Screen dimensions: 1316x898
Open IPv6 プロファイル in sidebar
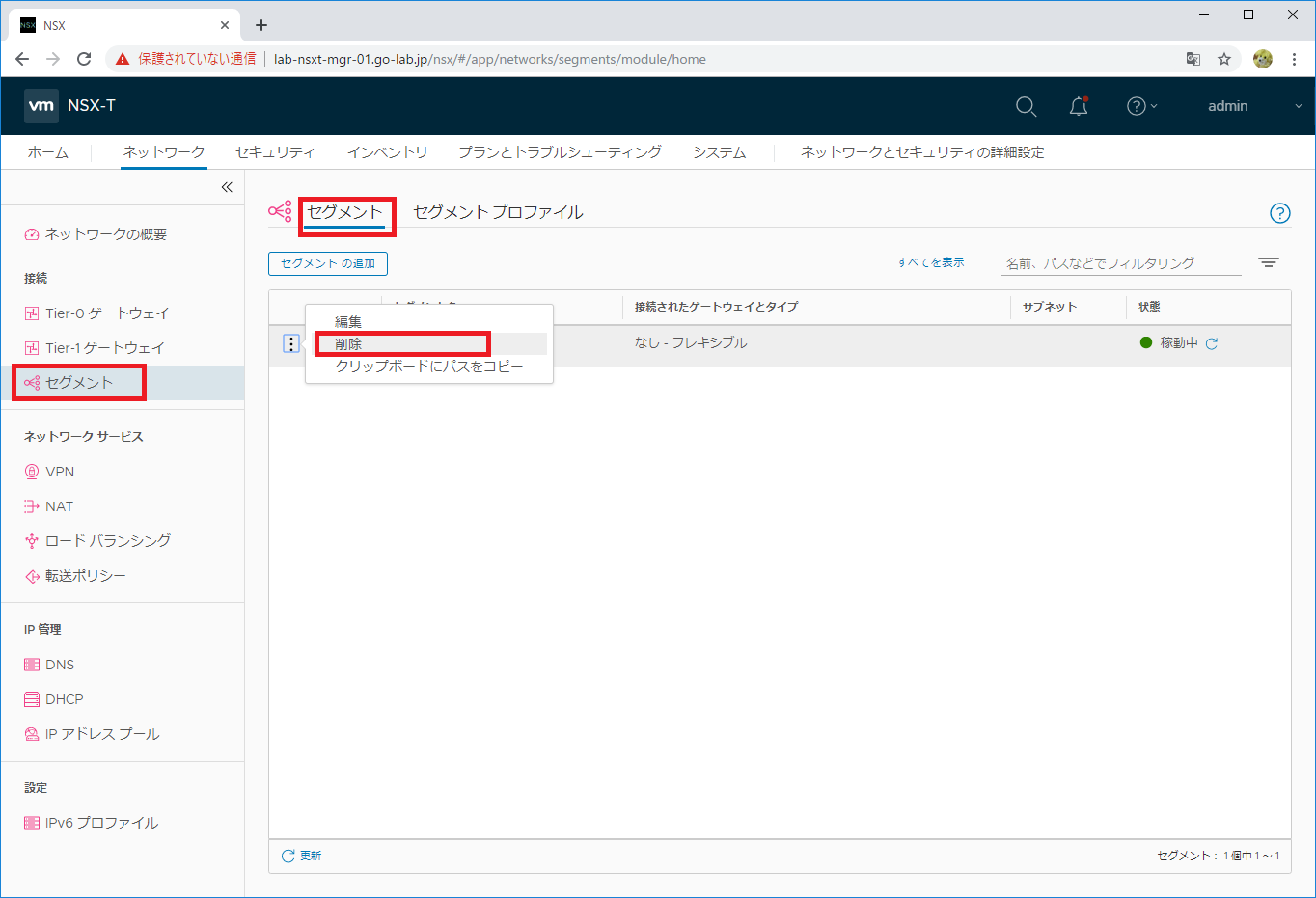click(101, 823)
